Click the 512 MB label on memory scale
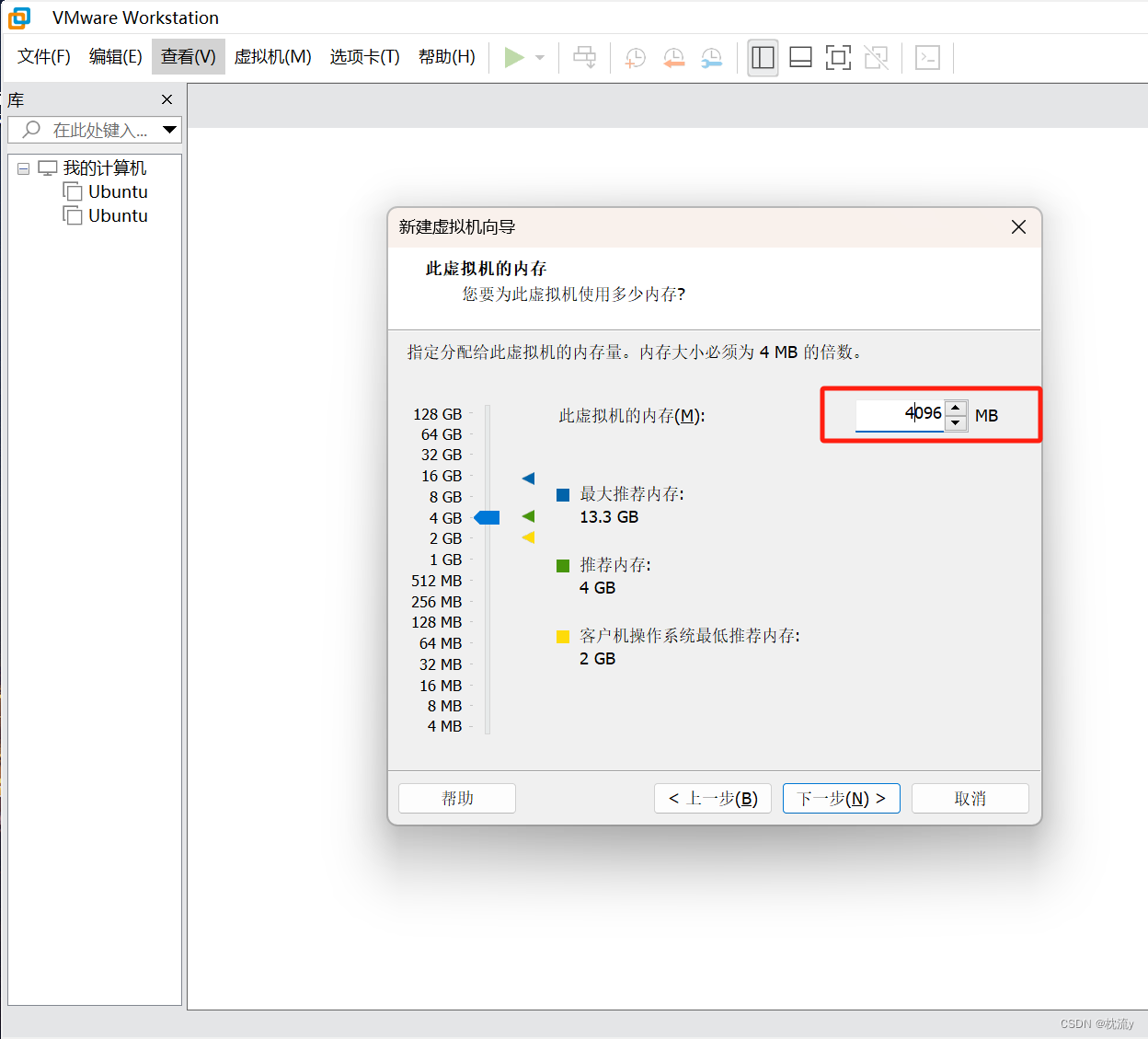The width and height of the screenshot is (1148, 1039). click(x=437, y=581)
